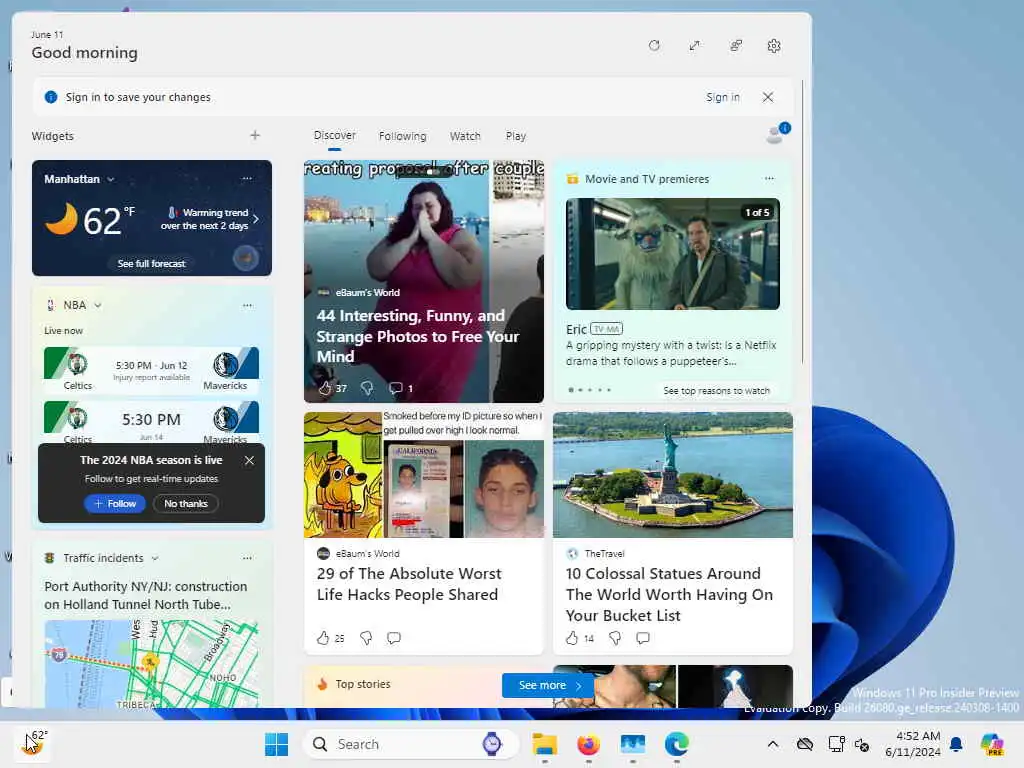Click the Sign in link
Viewport: 1024px width, 768px height.
tap(722, 97)
